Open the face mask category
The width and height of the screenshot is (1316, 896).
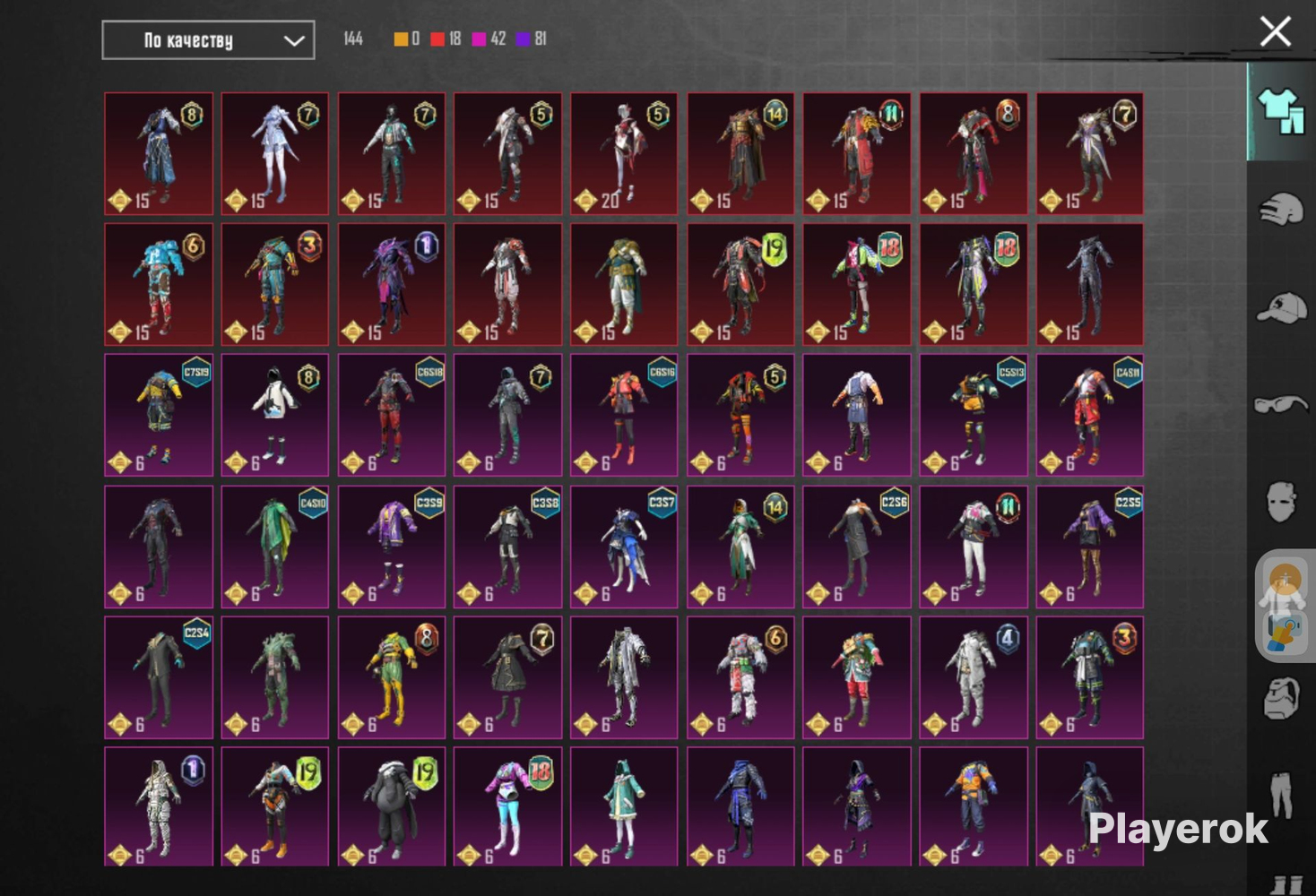point(1280,502)
